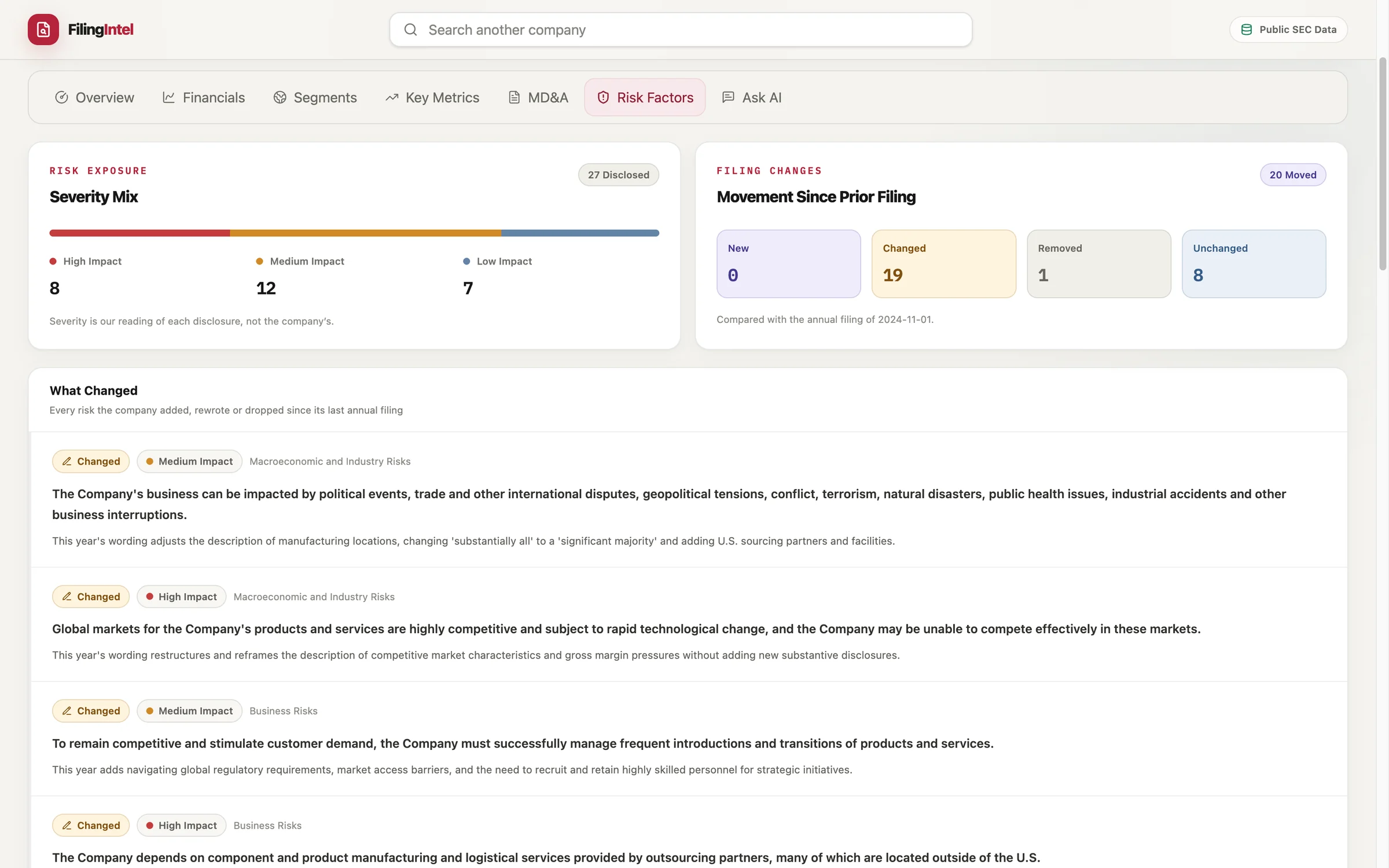This screenshot has height=868, width=1389.
Task: Click the 27 Disclosed badge
Action: pos(618,175)
